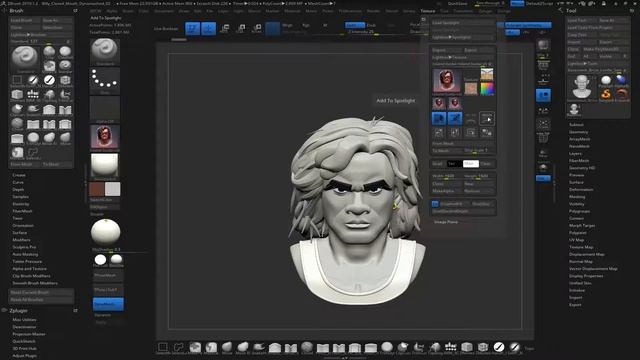Image resolution: width=640 pixels, height=360 pixels.
Task: Open the Preferences menu
Action: [350, 11]
